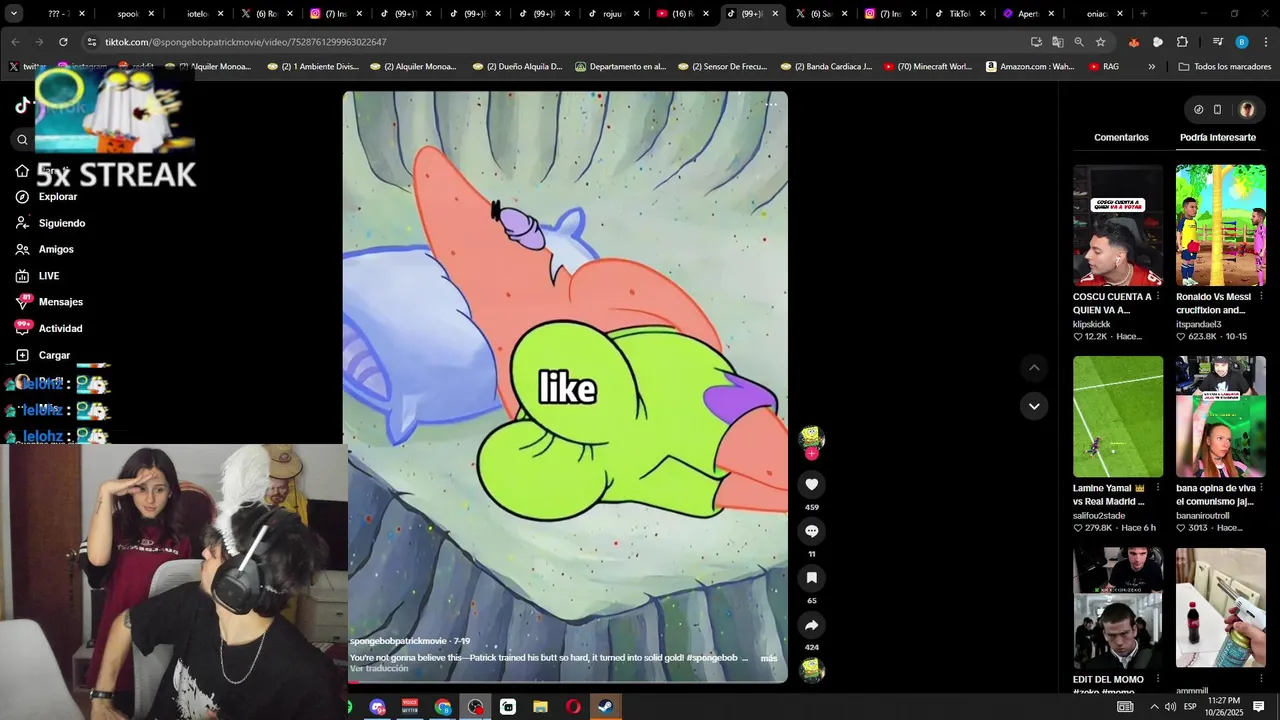Screen dimensions: 1280x720
Task: Open tab search dropdown arrow
Action: pyautogui.click(x=13, y=14)
